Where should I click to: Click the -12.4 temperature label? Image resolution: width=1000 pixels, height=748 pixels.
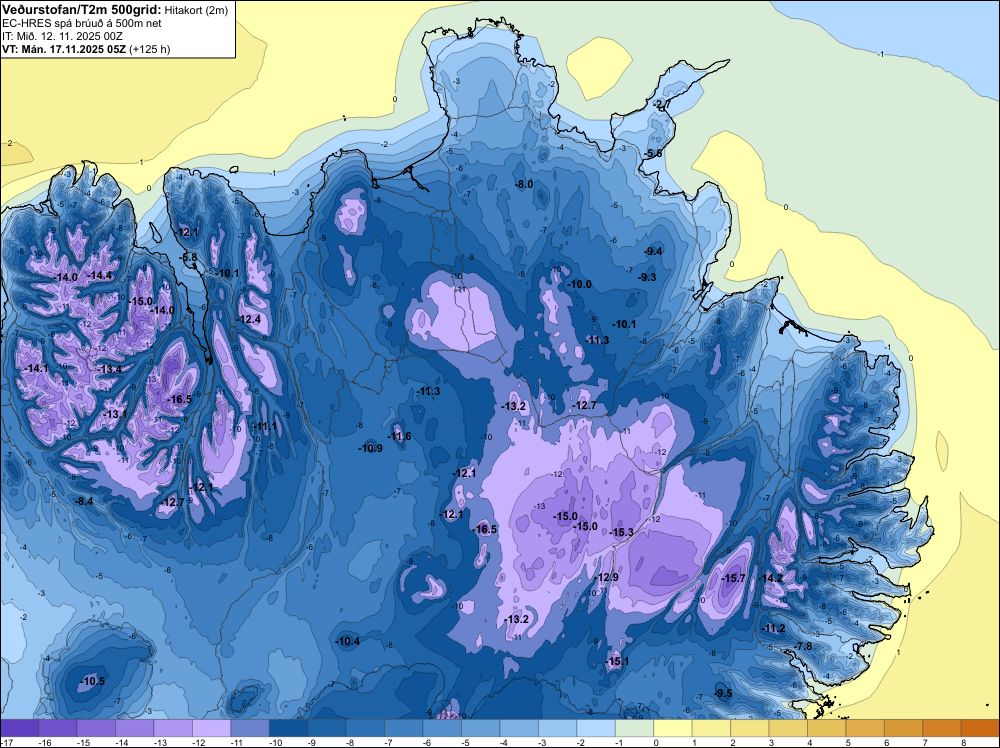249,319
